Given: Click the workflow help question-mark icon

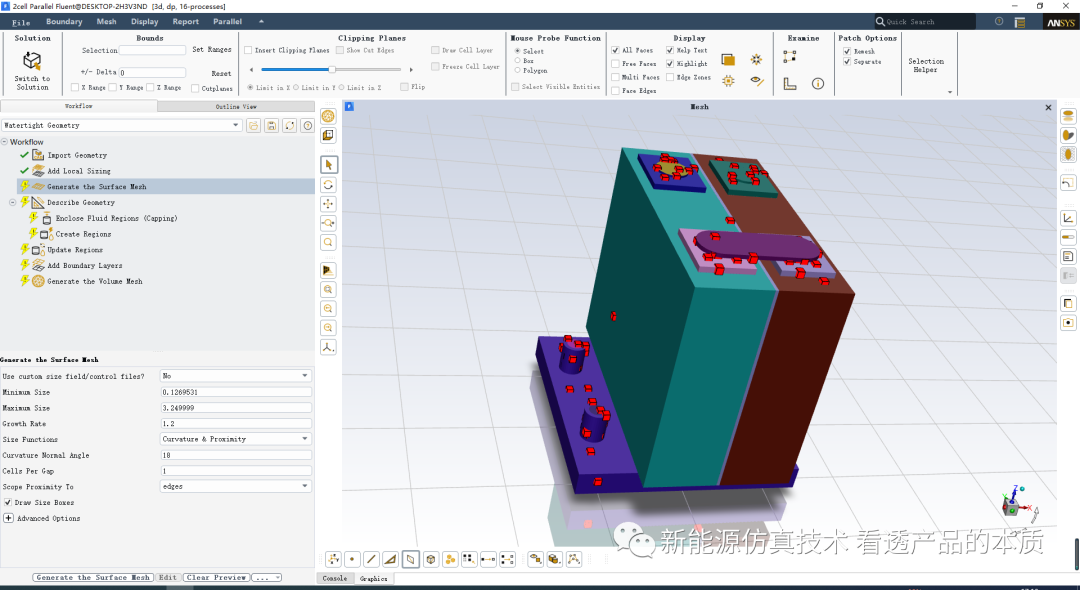Looking at the screenshot, I should click(x=307, y=126).
